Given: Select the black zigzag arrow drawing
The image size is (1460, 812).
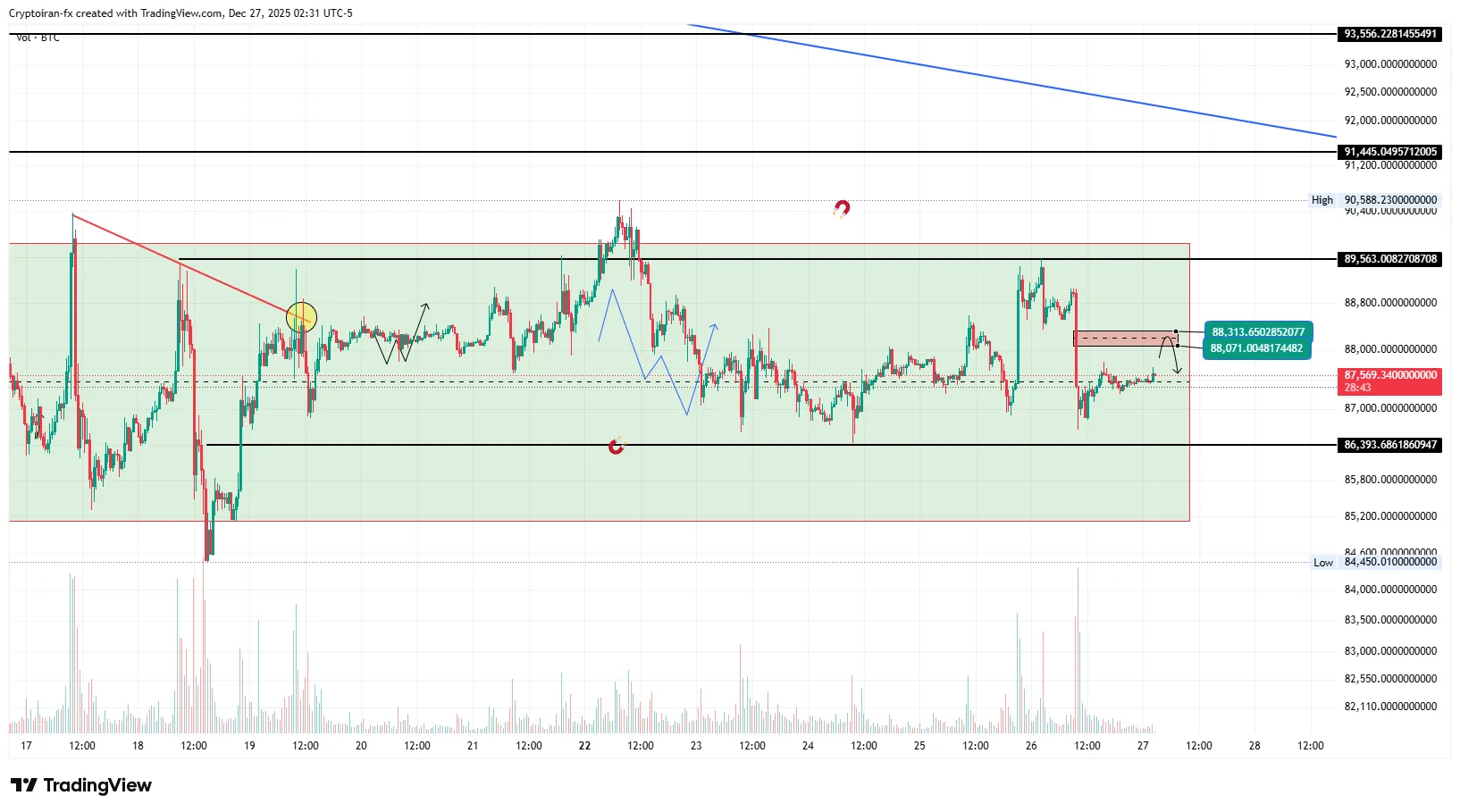Looking at the screenshot, I should pos(405,335).
